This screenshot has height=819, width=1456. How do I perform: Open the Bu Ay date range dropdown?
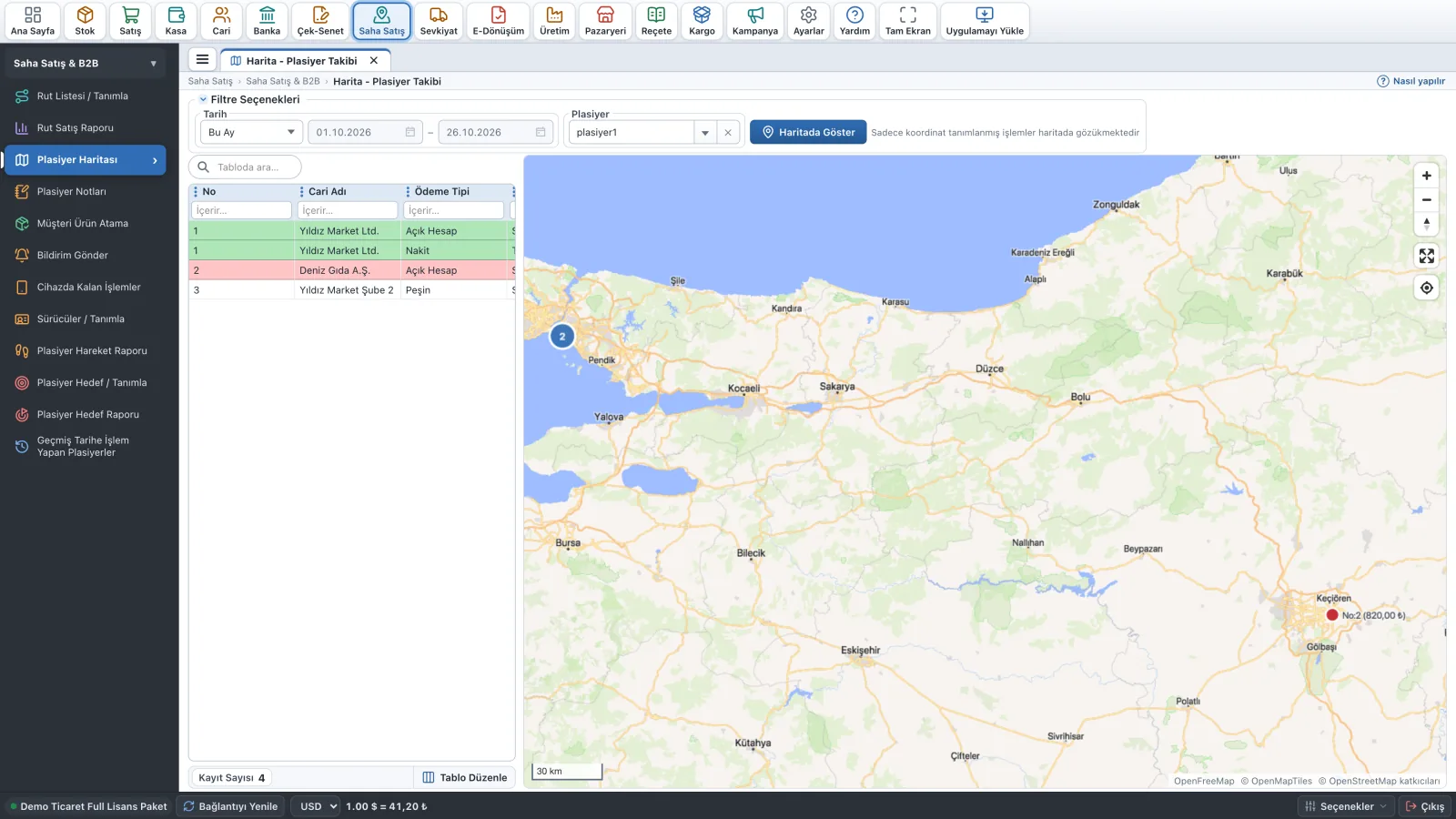(x=251, y=133)
